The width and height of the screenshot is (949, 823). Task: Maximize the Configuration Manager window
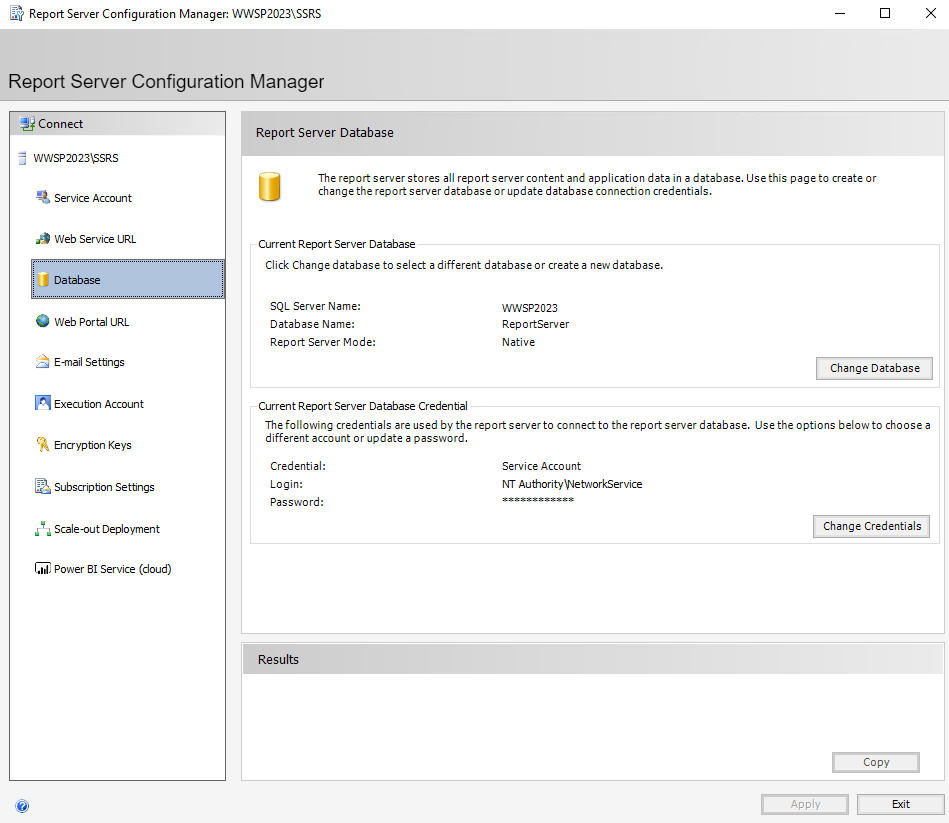885,13
